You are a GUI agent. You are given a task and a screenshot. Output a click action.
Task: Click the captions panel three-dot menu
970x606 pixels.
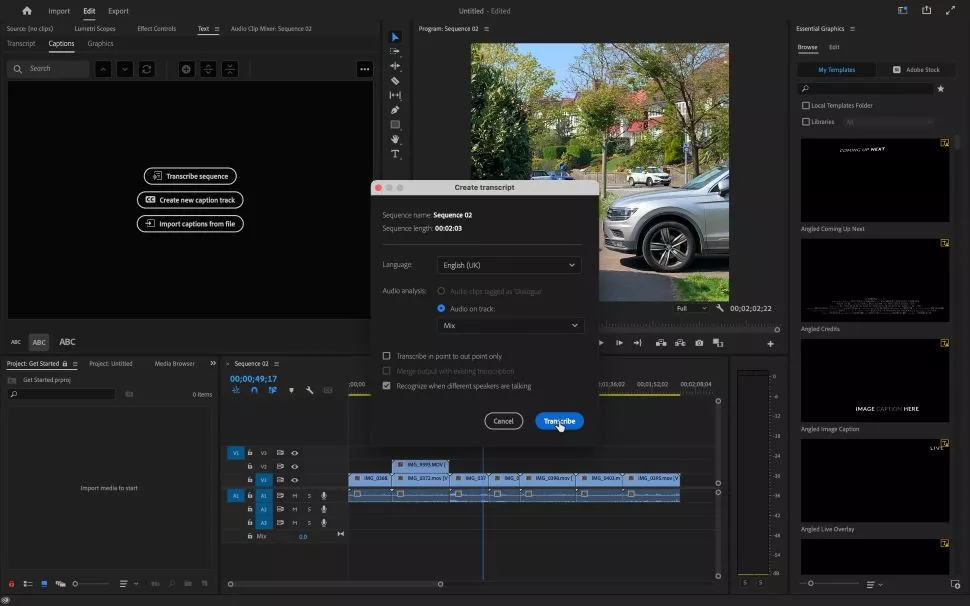pos(364,69)
